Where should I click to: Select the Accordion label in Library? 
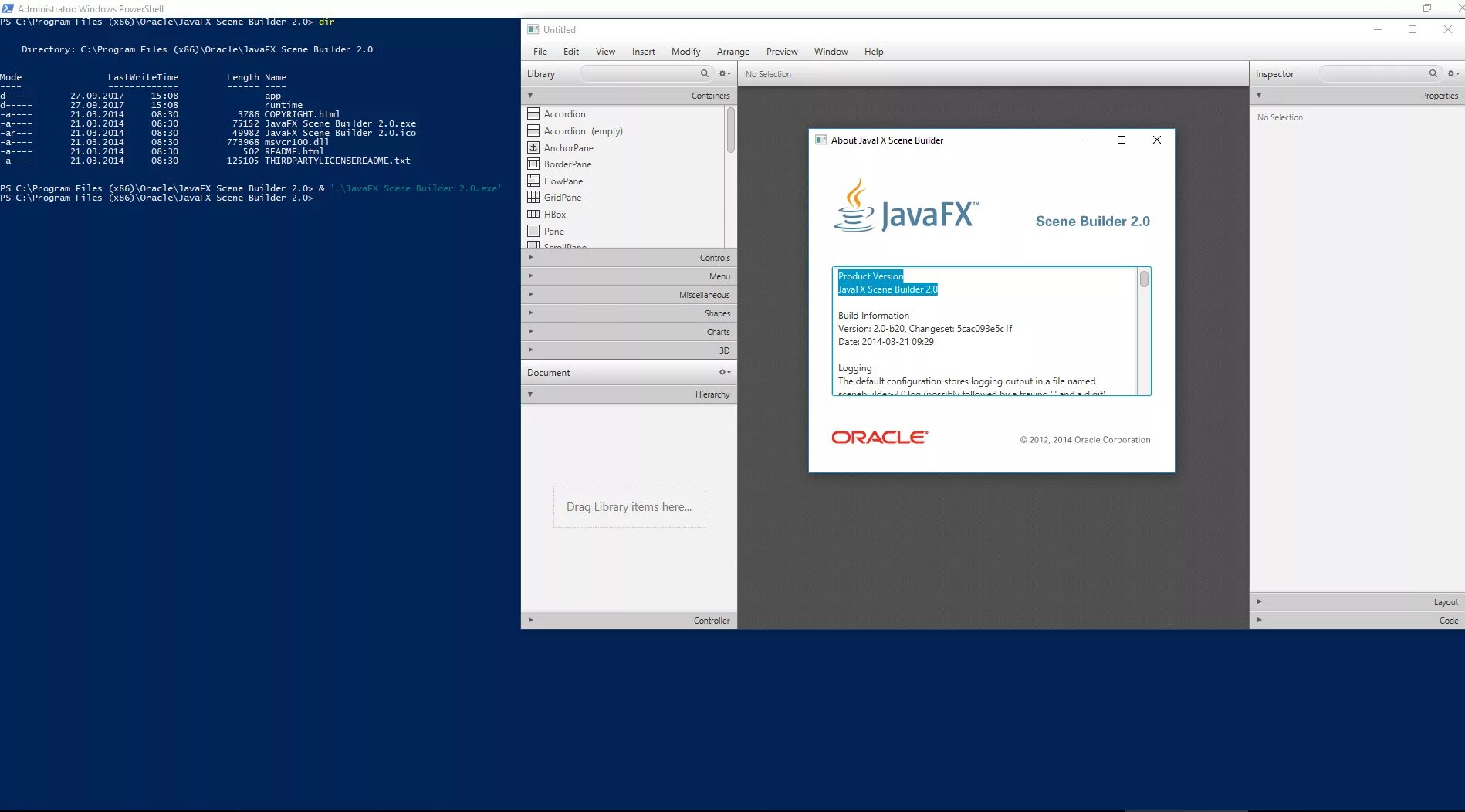pos(564,114)
